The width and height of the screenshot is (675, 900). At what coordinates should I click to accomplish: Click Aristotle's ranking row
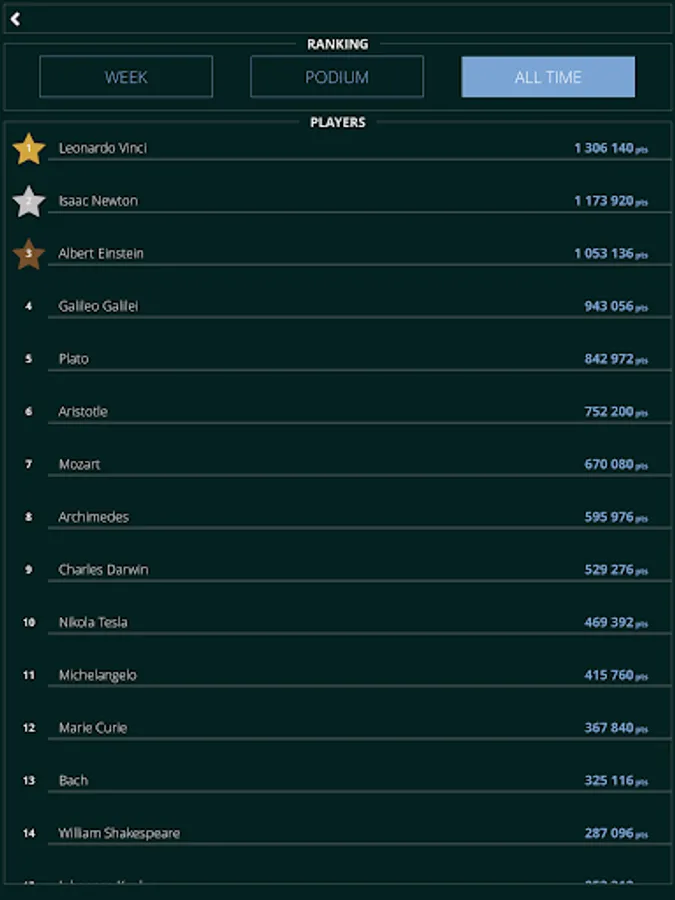pyautogui.click(x=83, y=412)
